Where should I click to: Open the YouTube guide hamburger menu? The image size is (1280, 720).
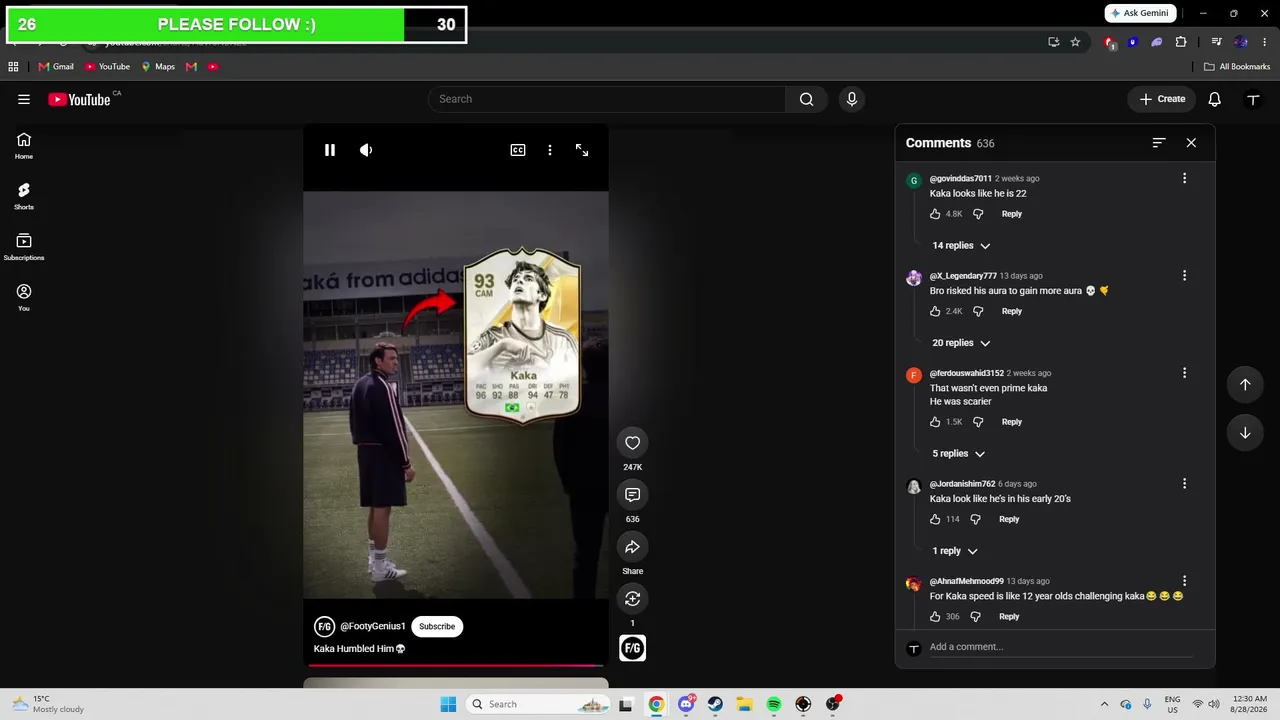(24, 99)
